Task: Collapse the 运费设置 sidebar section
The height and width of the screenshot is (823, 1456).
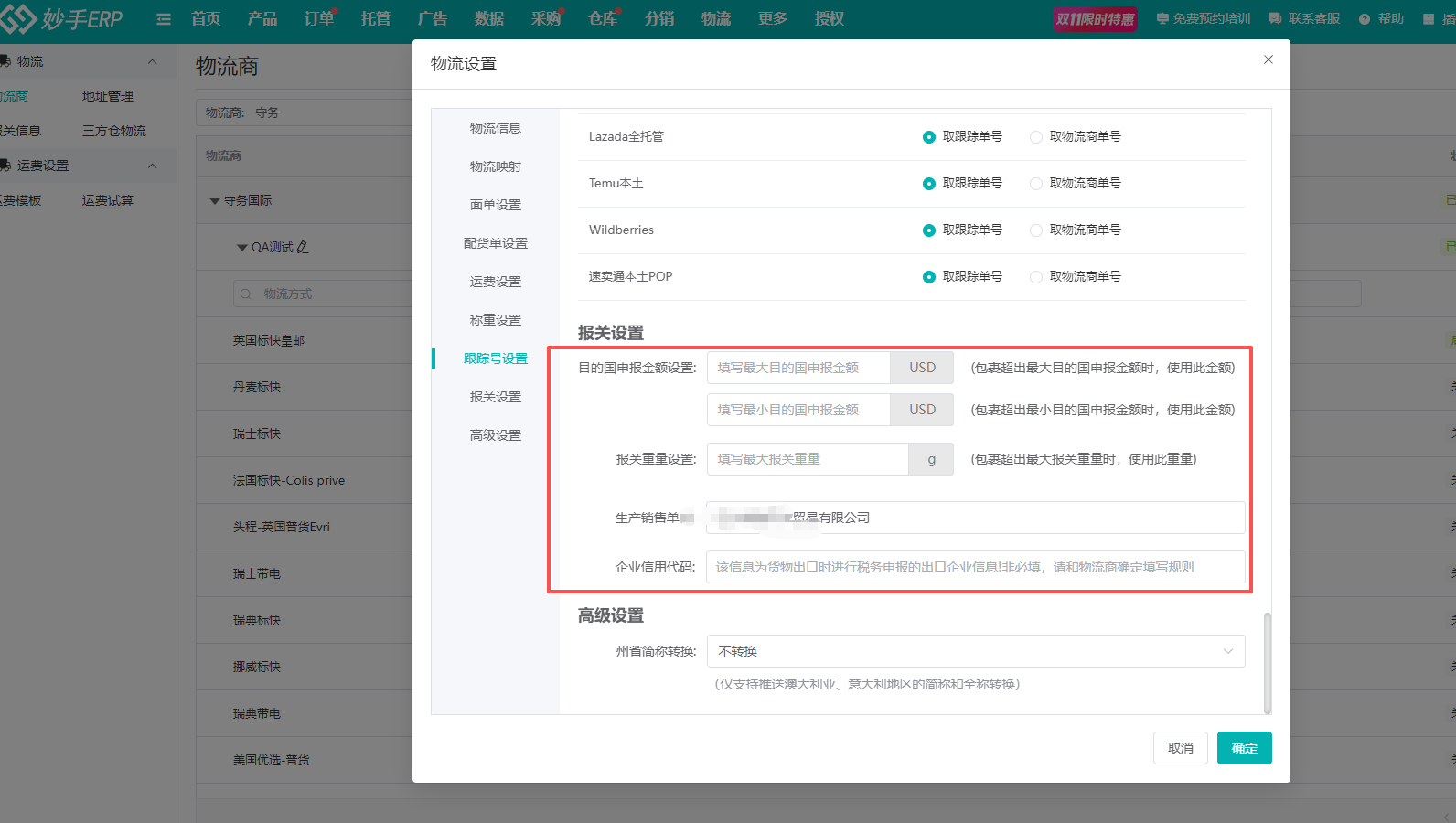Action: click(x=152, y=166)
